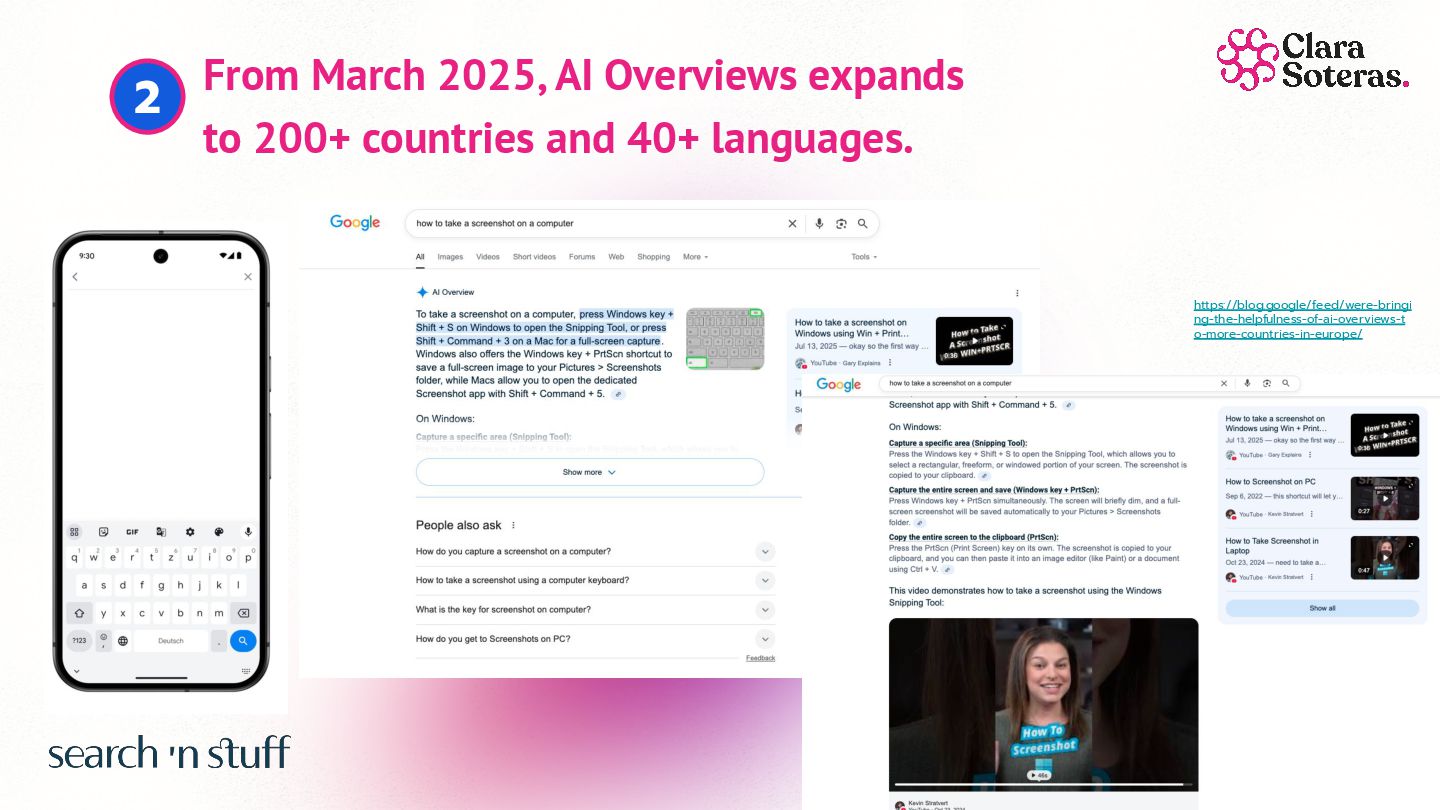Click the AI Overview sparkle icon
1440x810 pixels.
click(422, 292)
